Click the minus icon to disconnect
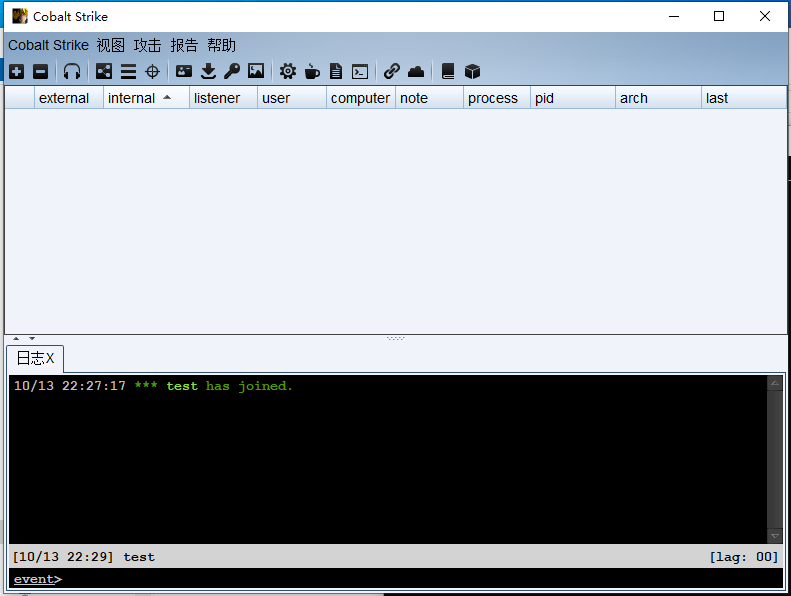The width and height of the screenshot is (791, 596). 40,71
